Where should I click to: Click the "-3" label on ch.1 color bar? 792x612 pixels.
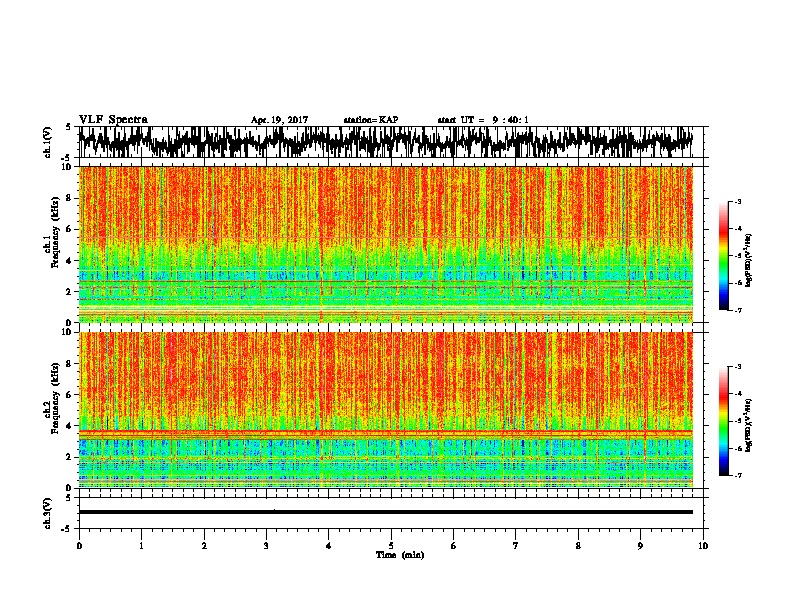738,202
